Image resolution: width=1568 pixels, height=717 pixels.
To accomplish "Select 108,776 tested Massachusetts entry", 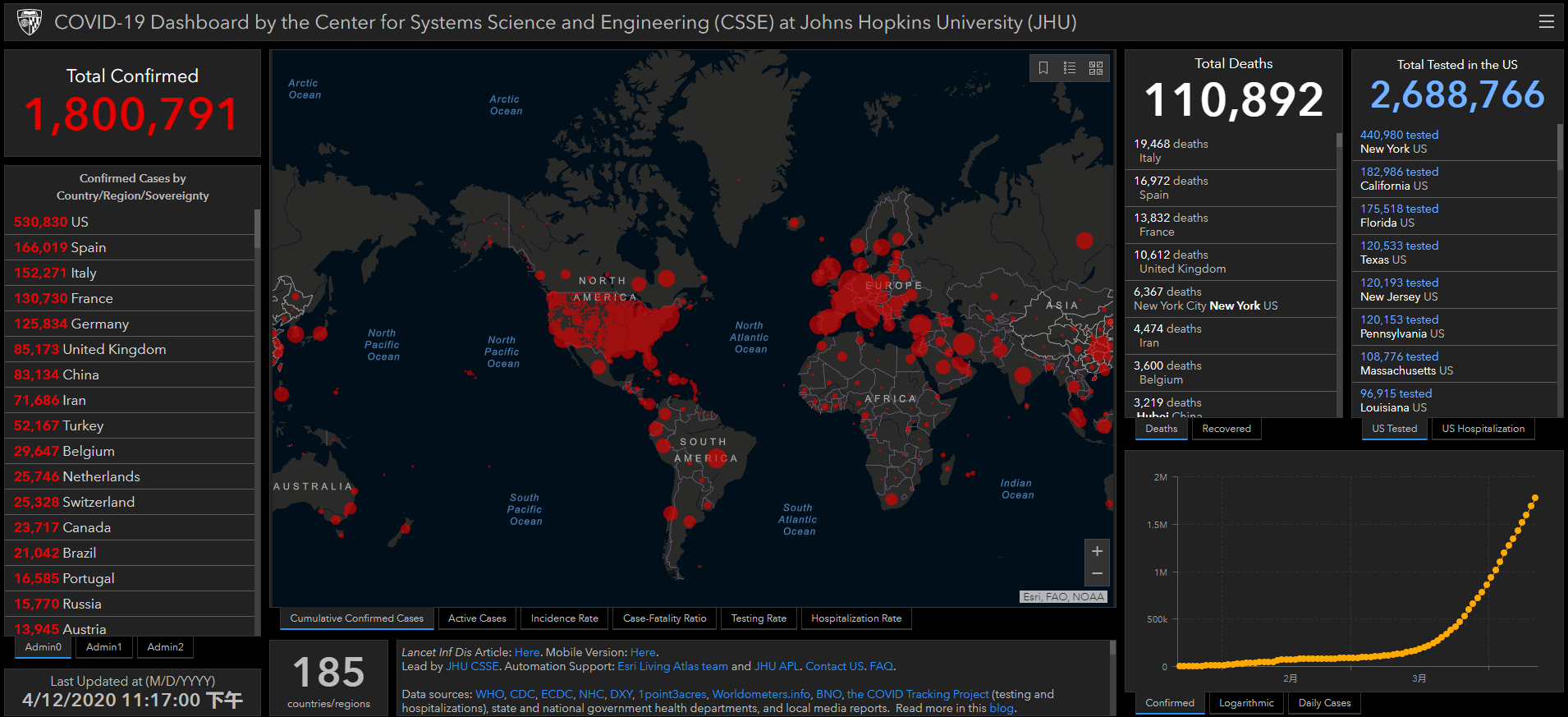I will pyautogui.click(x=1455, y=364).
